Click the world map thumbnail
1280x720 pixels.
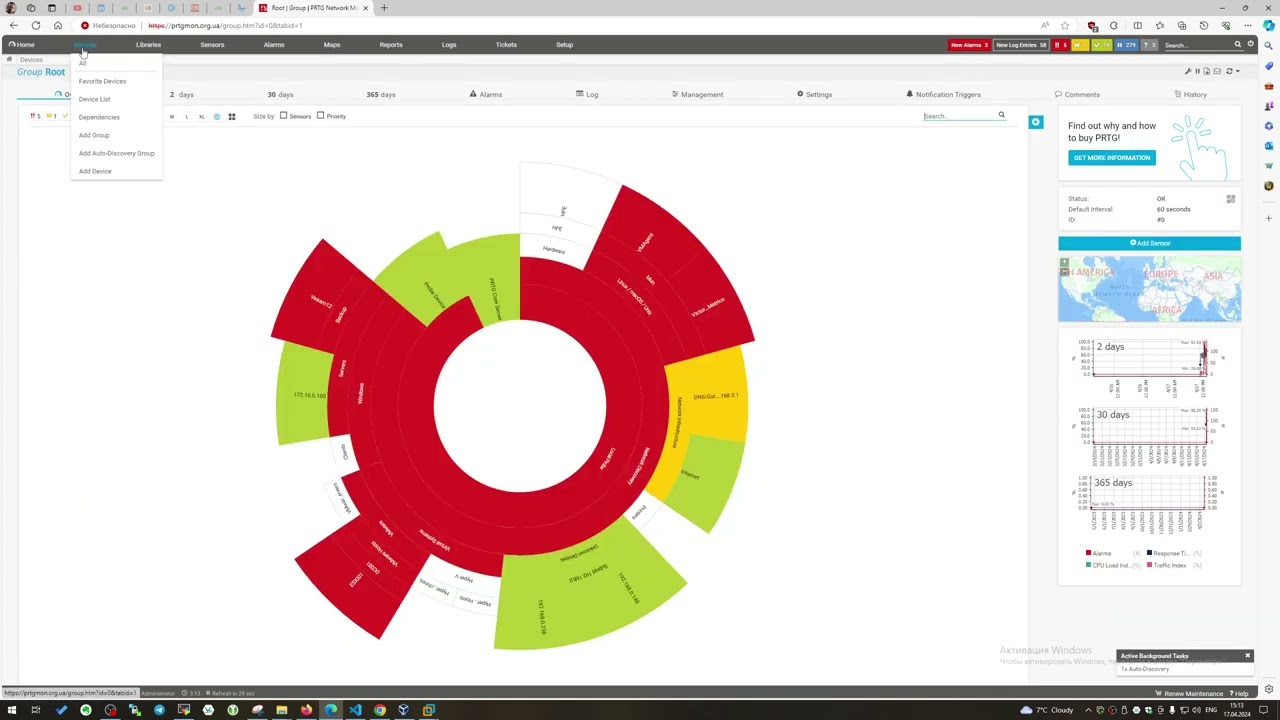tap(1149, 289)
